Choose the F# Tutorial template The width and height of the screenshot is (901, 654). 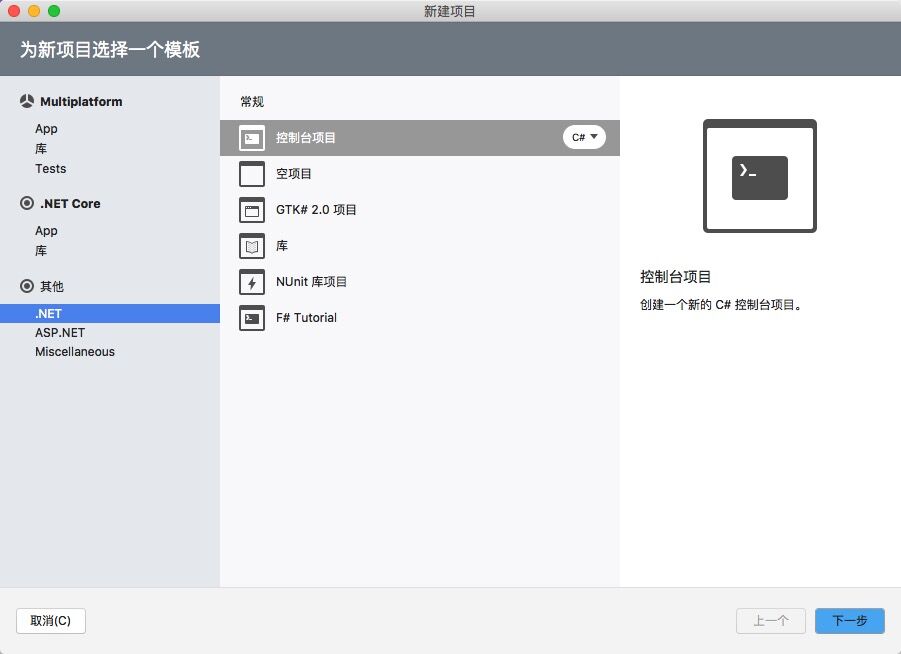coord(419,318)
